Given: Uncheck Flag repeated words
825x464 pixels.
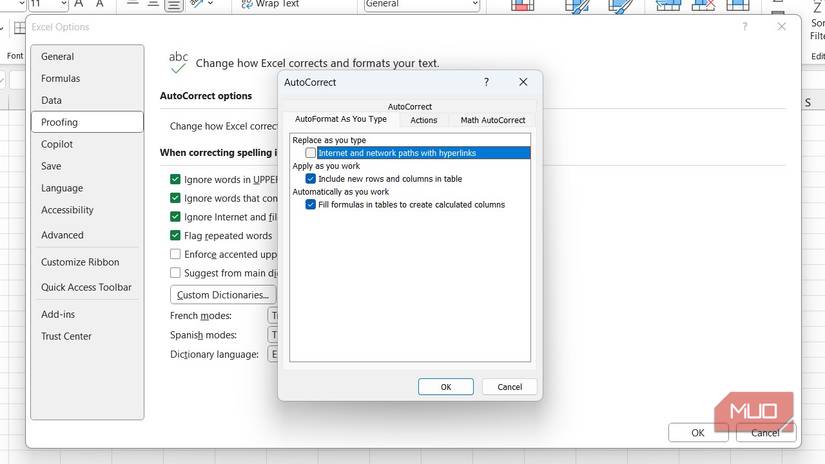Looking at the screenshot, I should click(175, 235).
